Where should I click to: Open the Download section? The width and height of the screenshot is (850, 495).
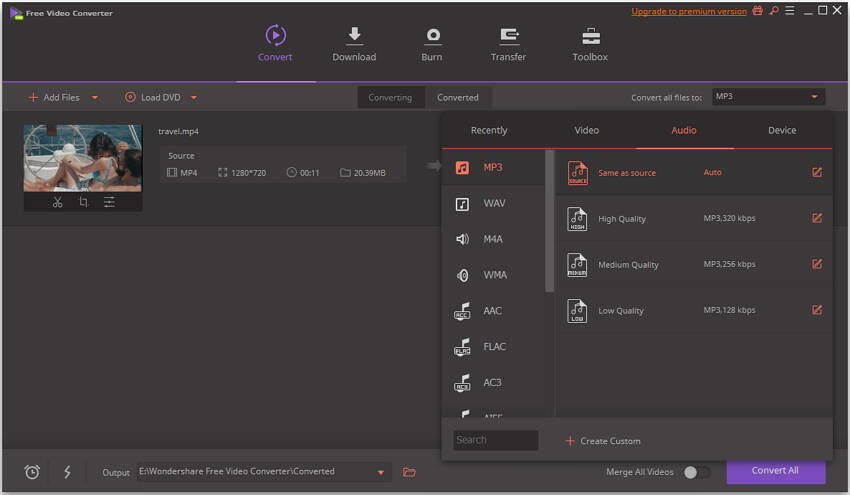click(x=354, y=43)
